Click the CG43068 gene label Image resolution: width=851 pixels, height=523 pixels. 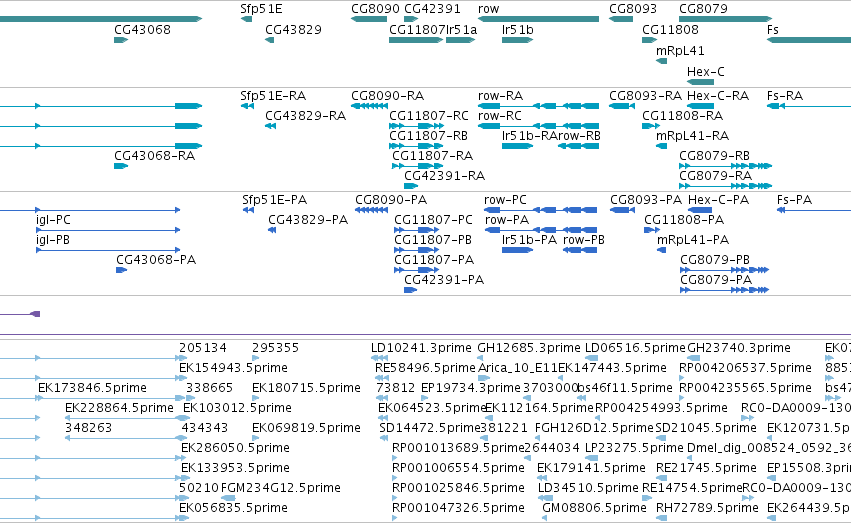pos(142,29)
